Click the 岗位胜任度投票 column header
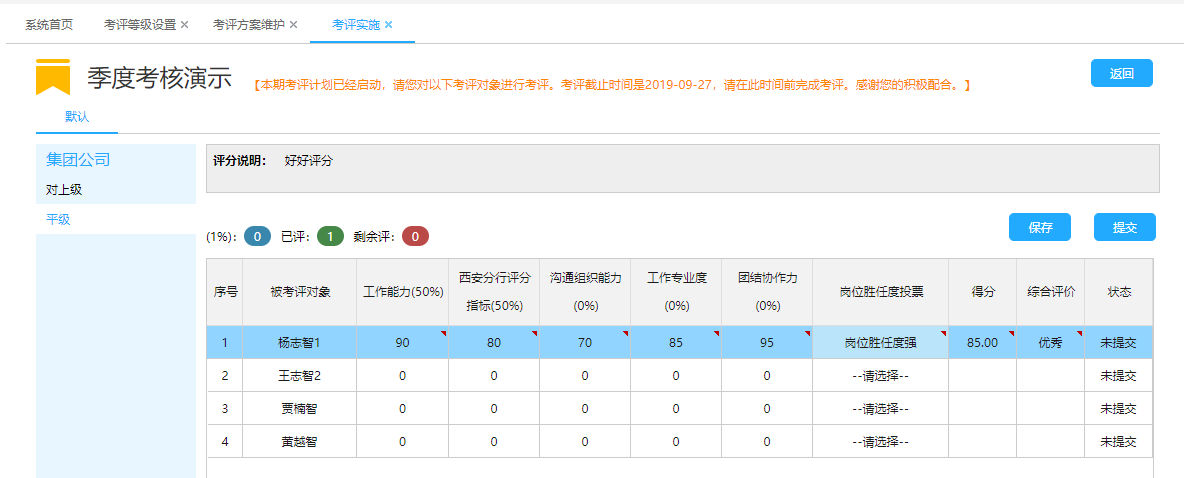 coord(880,292)
